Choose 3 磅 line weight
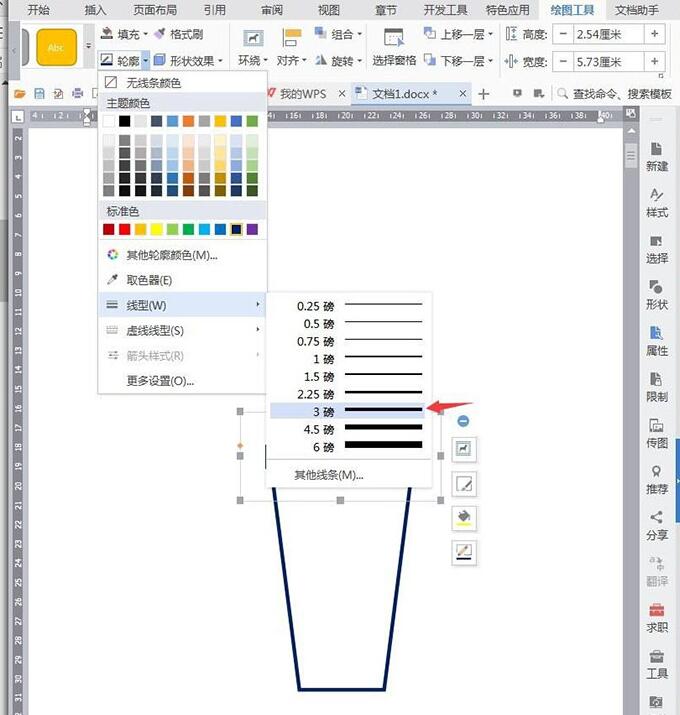Viewport: 680px width, 715px height. coord(348,411)
